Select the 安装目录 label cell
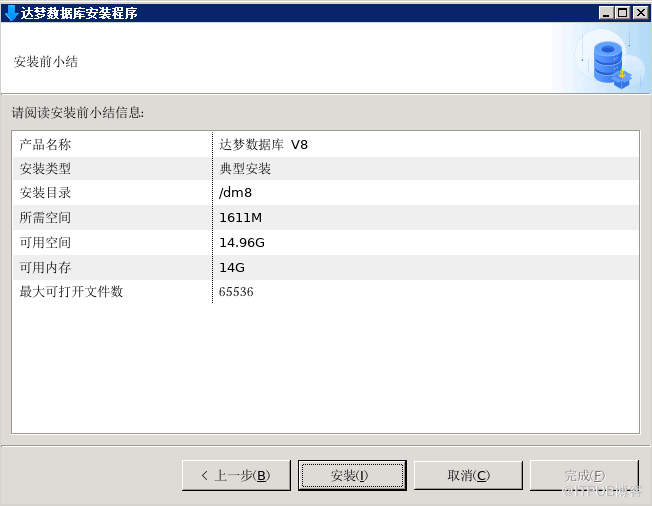Image resolution: width=652 pixels, height=506 pixels. 45,193
